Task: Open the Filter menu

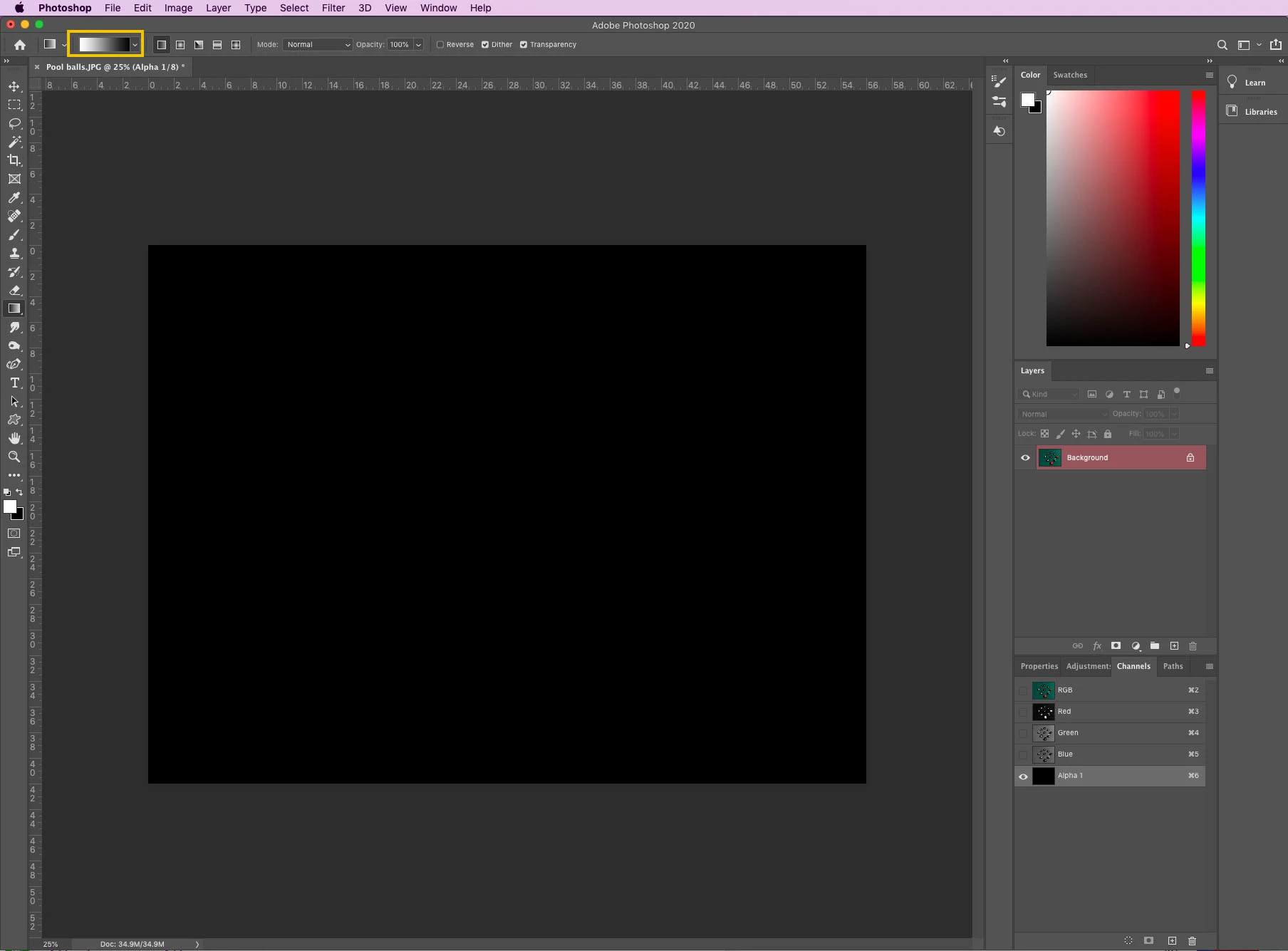Action: point(333,8)
